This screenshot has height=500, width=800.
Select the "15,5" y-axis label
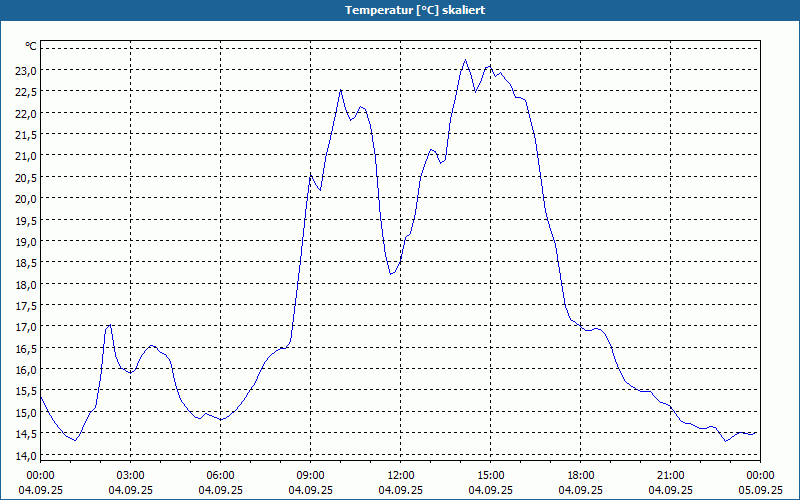(x=26, y=391)
